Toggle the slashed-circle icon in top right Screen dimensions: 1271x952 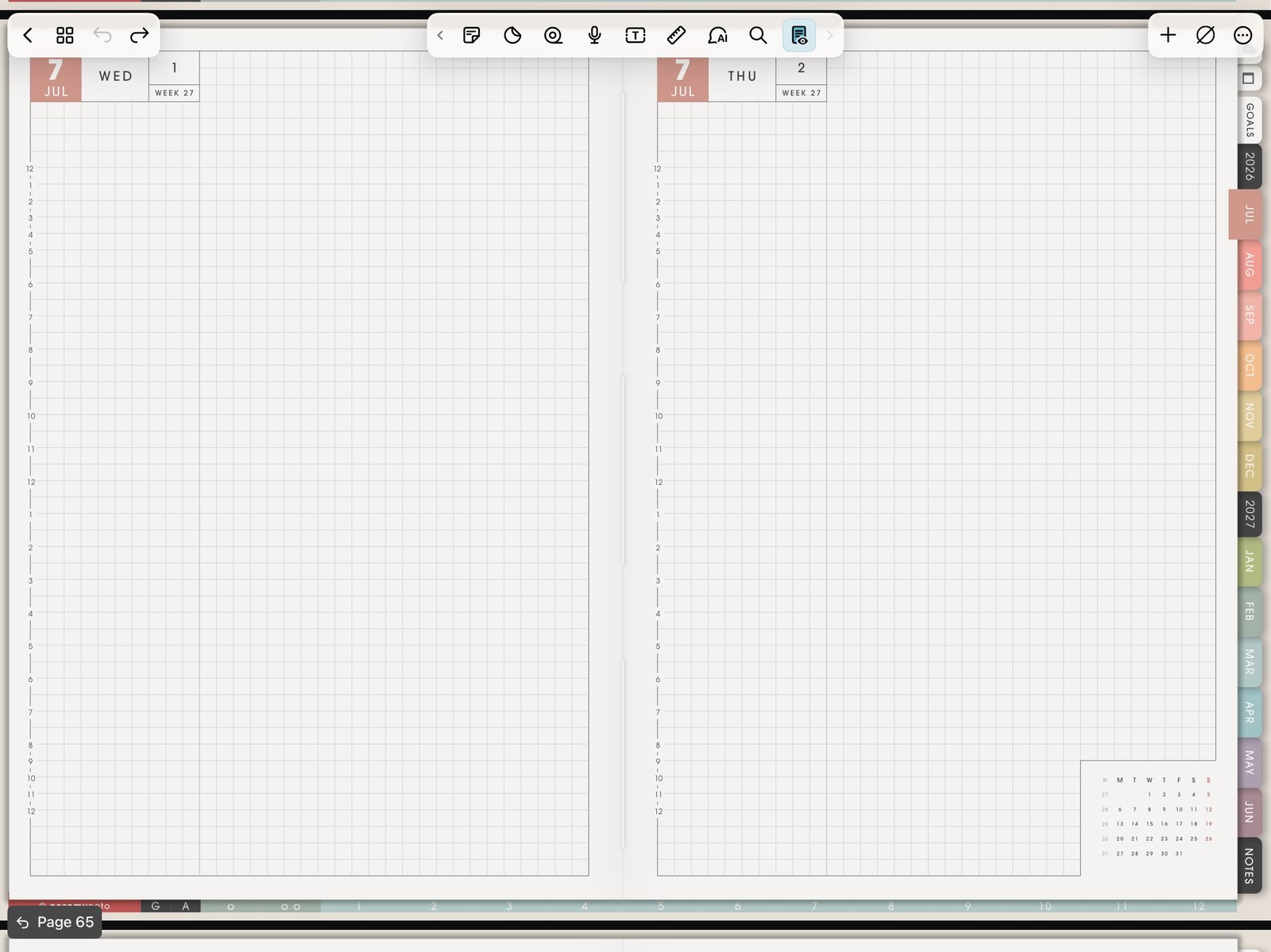point(1205,35)
